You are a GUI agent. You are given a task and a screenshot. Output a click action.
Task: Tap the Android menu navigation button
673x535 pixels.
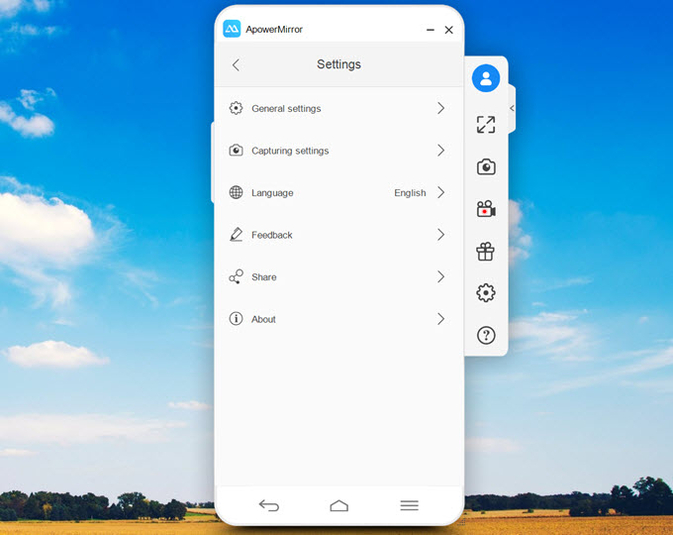pyautogui.click(x=409, y=505)
